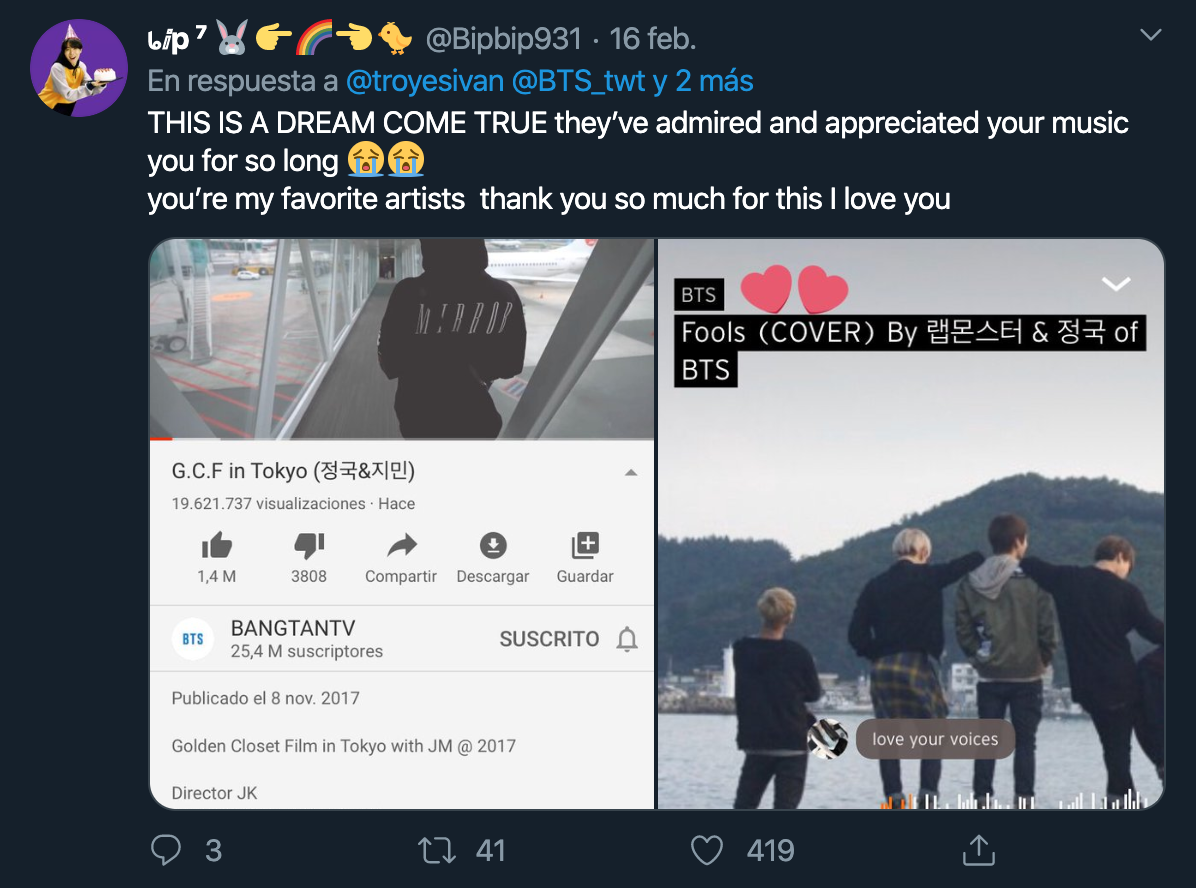Open the tweet options chevron at top right

point(1150,34)
